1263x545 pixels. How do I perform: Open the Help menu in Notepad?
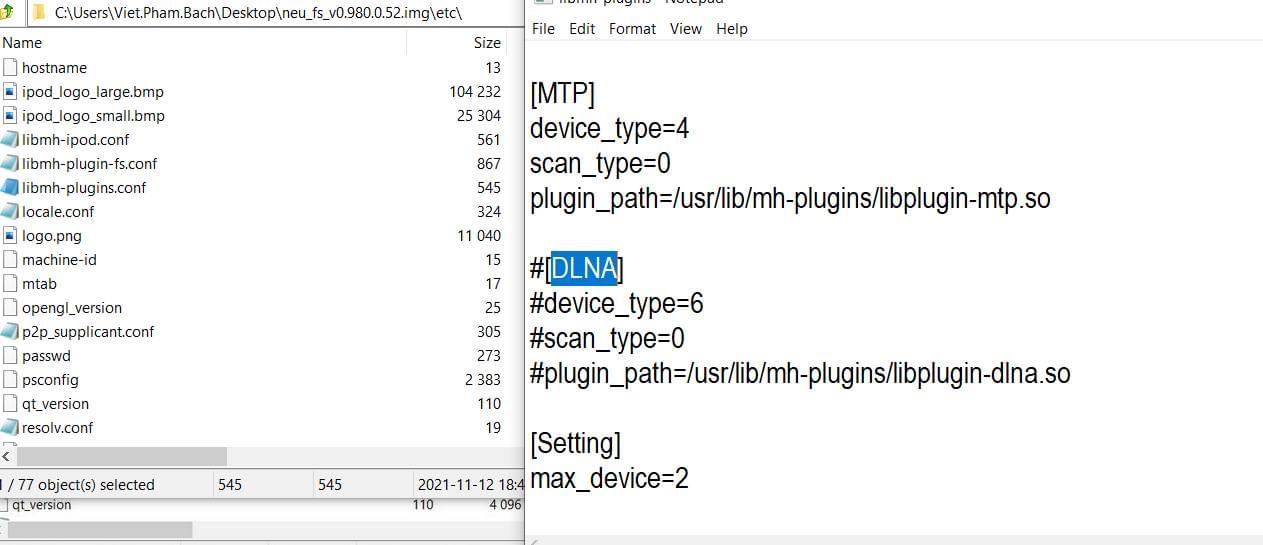pyautogui.click(x=731, y=29)
